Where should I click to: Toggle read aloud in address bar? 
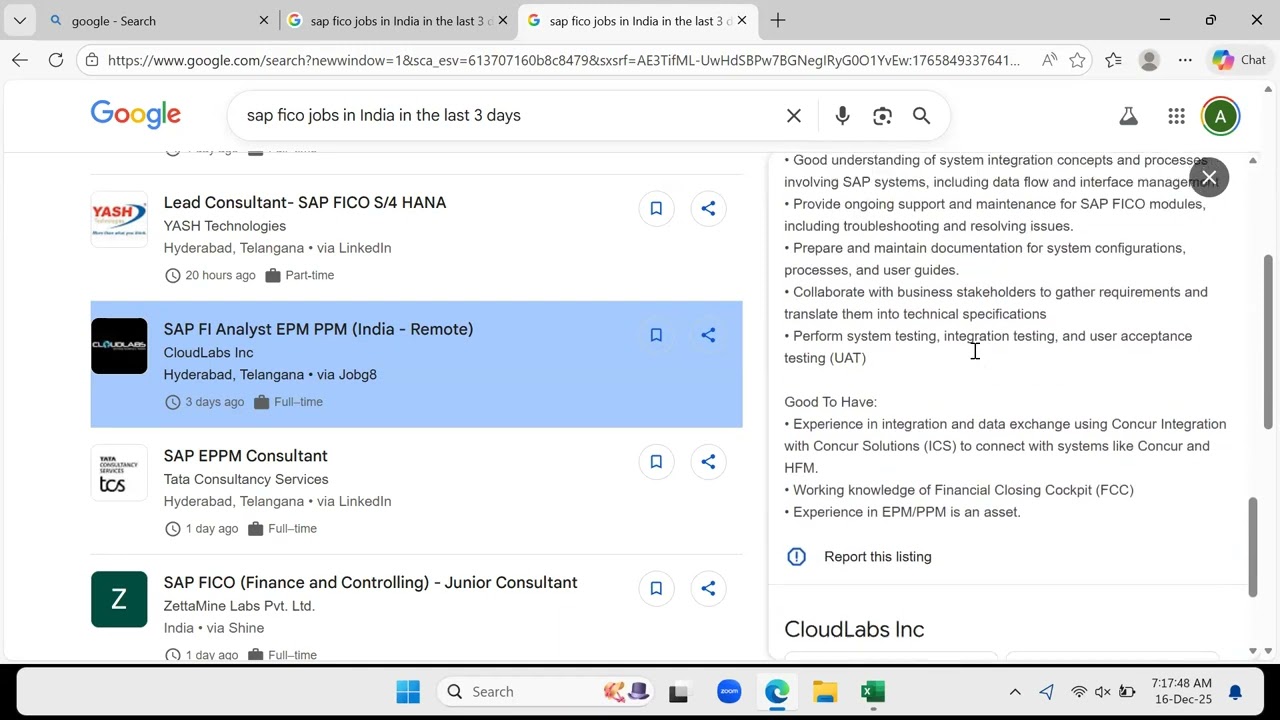(1049, 60)
